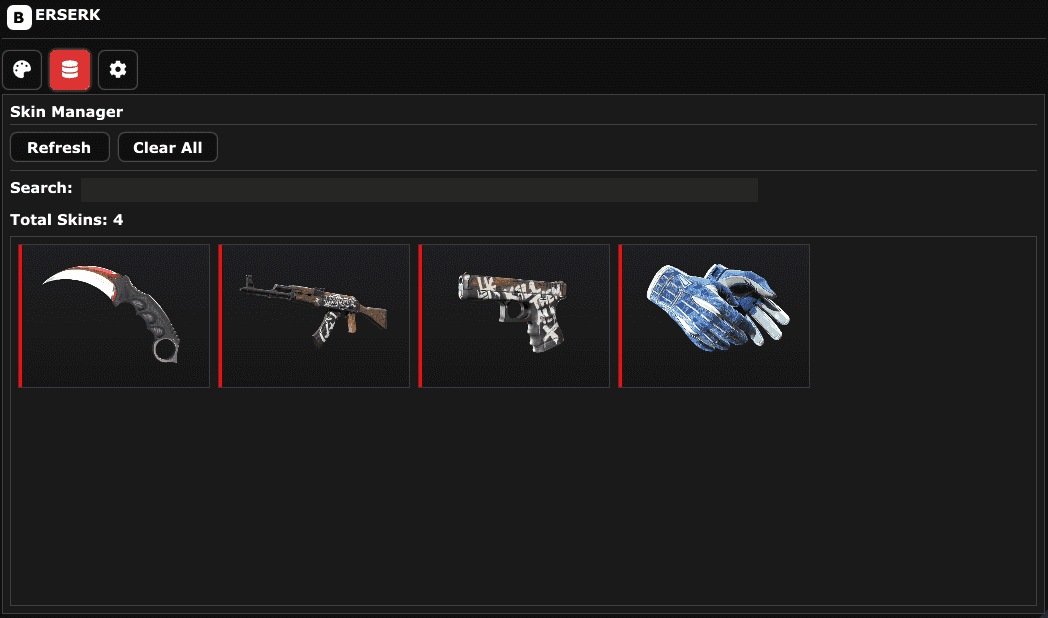Focus the Search input field

point(419,189)
